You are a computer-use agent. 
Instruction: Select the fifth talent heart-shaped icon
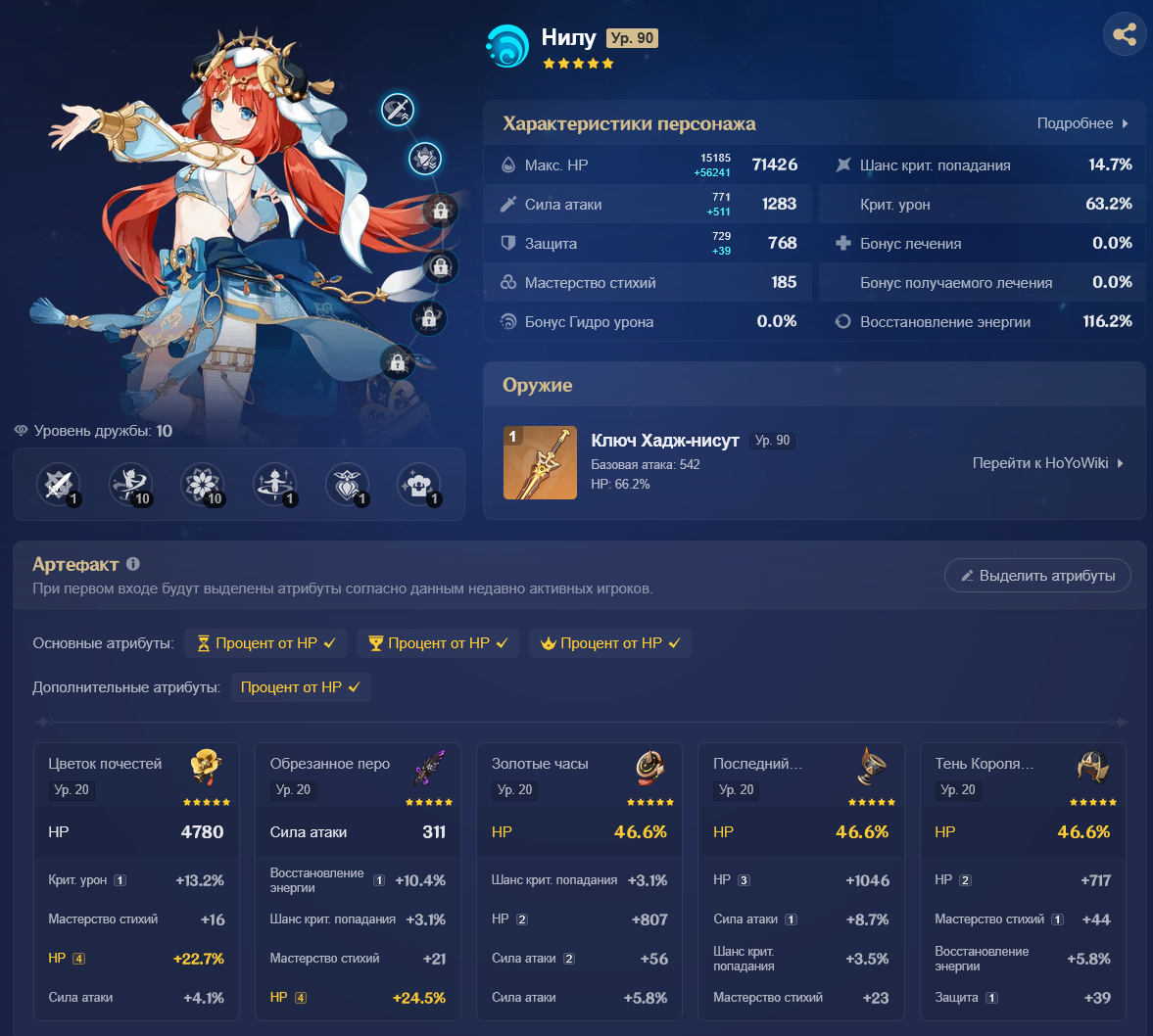point(347,485)
